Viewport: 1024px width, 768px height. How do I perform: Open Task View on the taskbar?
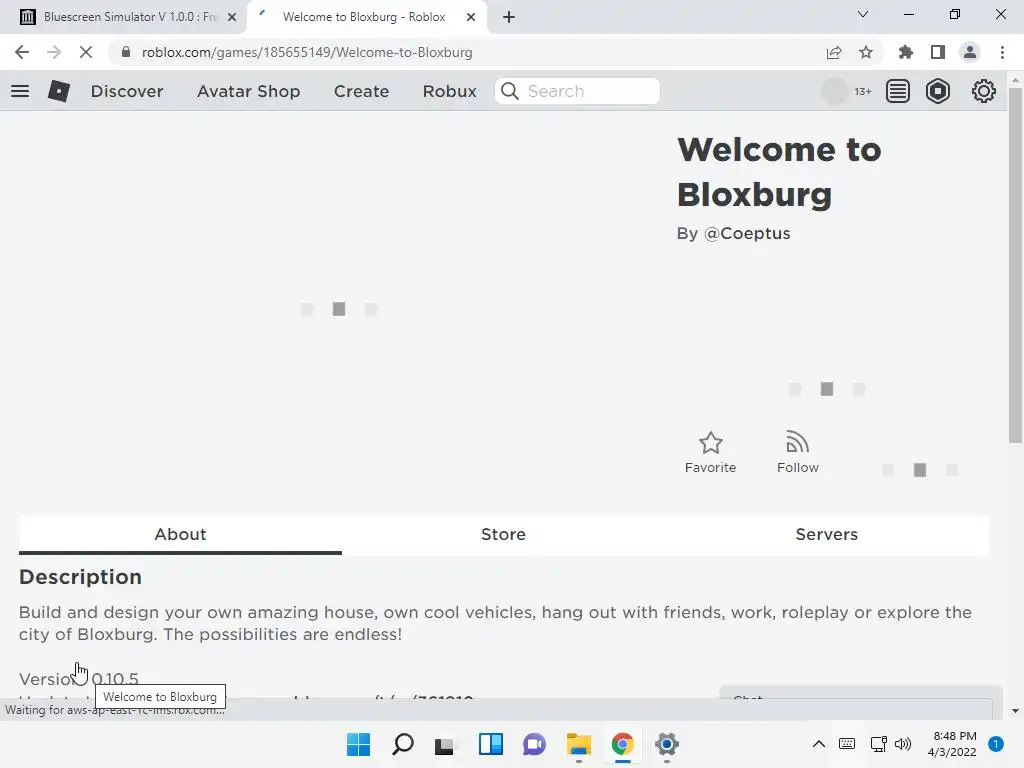[x=446, y=744]
